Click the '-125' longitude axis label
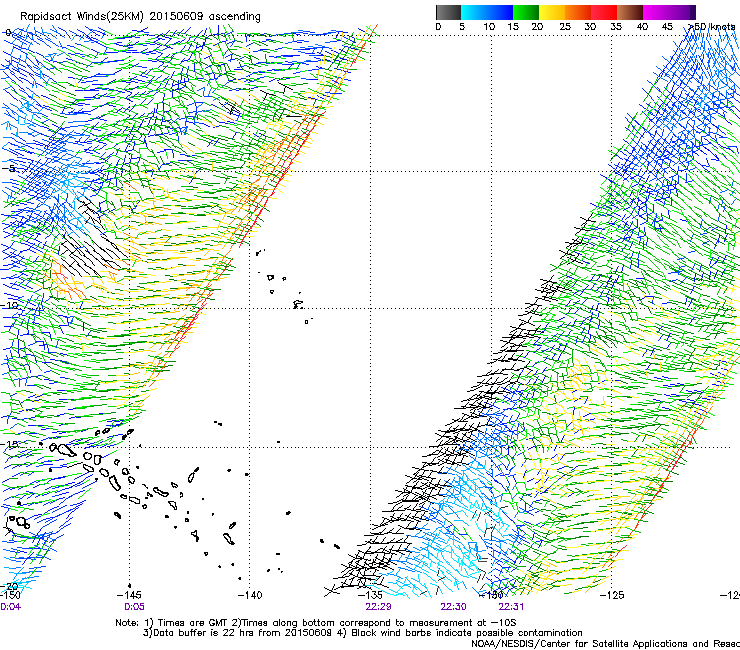Viewport: 740px width, 650px height. point(612,595)
